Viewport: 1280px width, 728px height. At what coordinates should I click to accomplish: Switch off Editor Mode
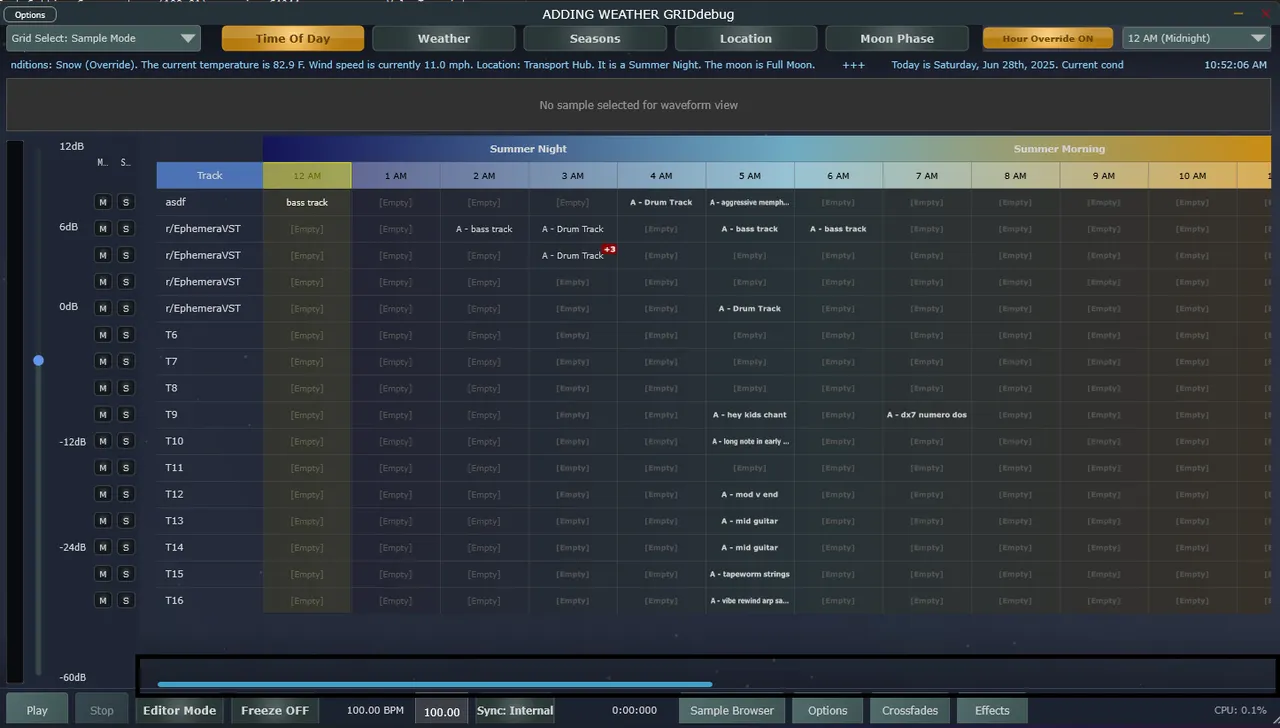point(180,711)
